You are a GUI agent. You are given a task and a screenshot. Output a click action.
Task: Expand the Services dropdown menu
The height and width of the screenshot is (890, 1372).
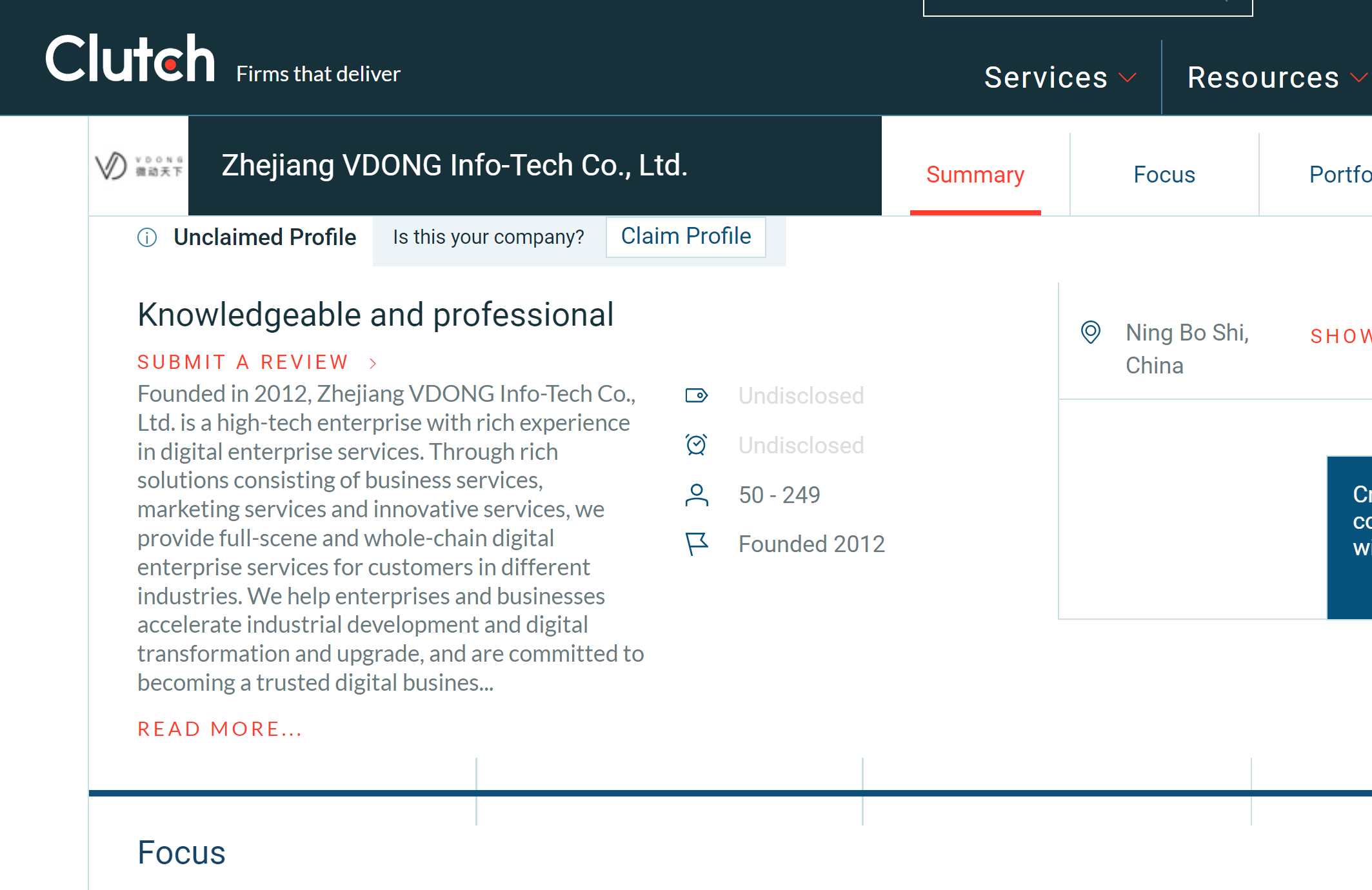(1060, 77)
